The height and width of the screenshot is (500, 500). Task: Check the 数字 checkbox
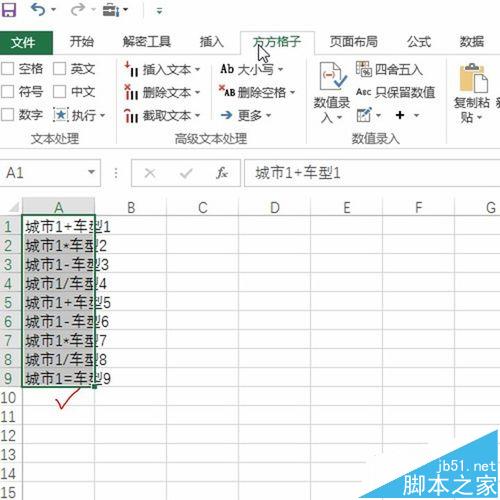pos(8,115)
